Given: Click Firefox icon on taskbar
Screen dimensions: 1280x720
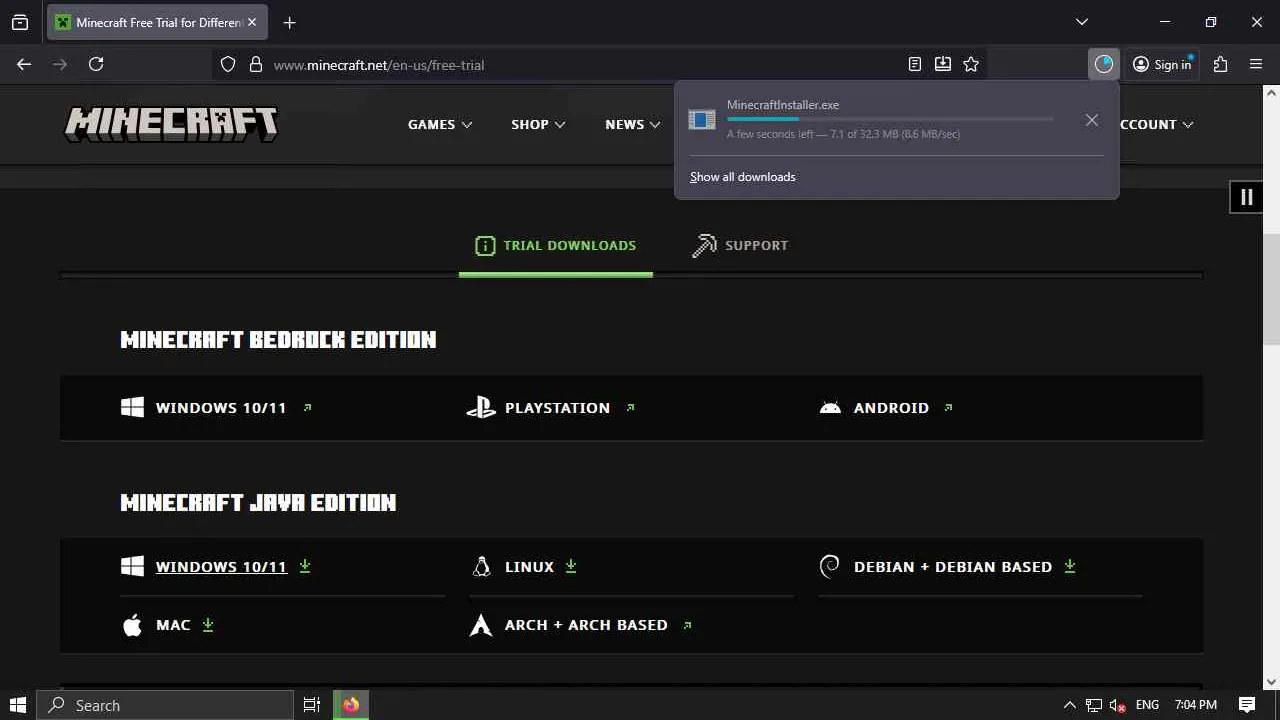Looking at the screenshot, I should (x=351, y=705).
